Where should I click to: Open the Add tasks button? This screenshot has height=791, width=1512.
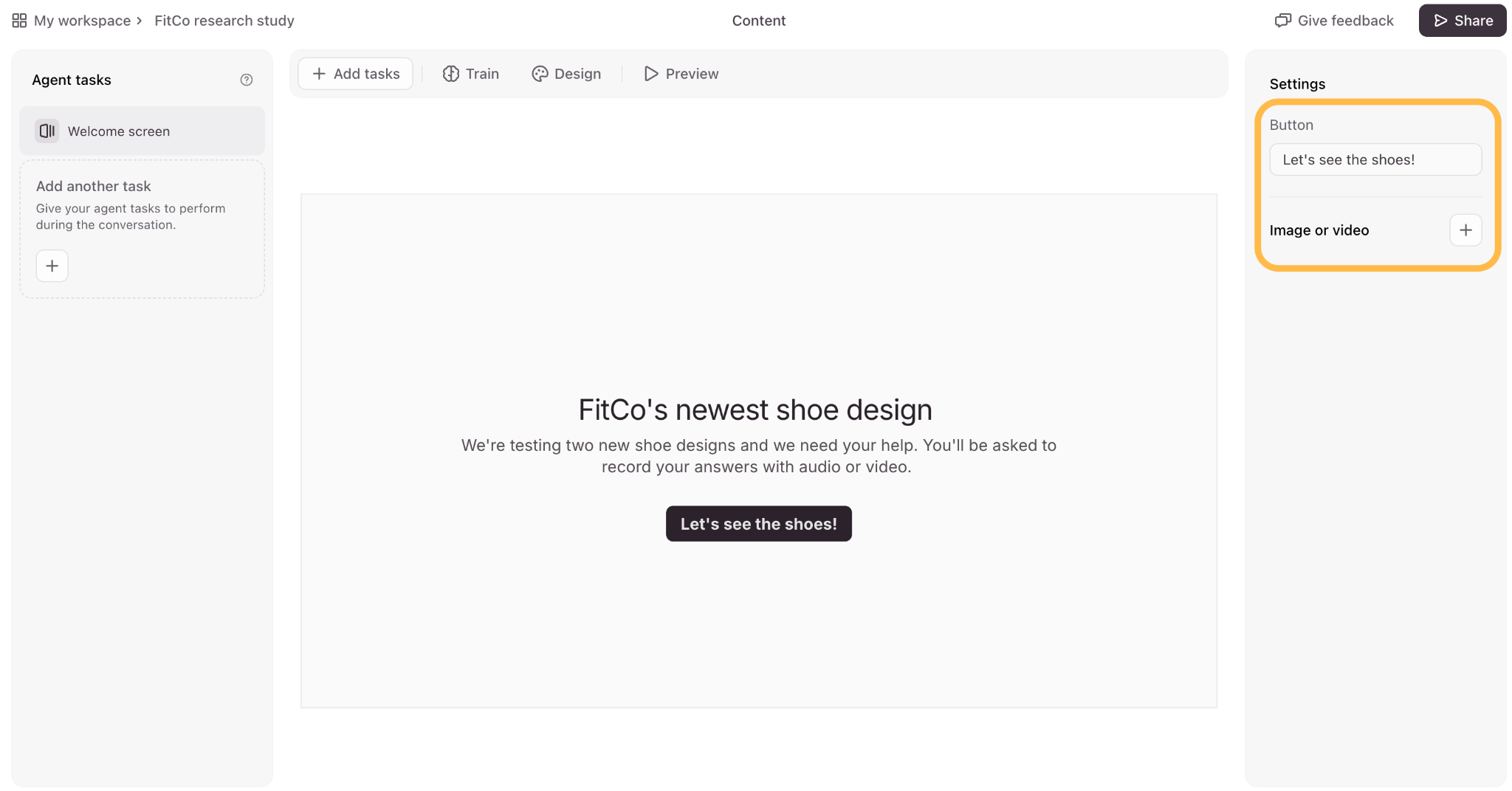tap(356, 74)
